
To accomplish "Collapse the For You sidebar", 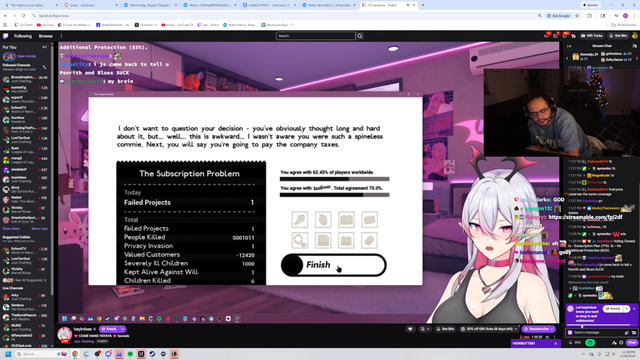I will click(x=44, y=47).
